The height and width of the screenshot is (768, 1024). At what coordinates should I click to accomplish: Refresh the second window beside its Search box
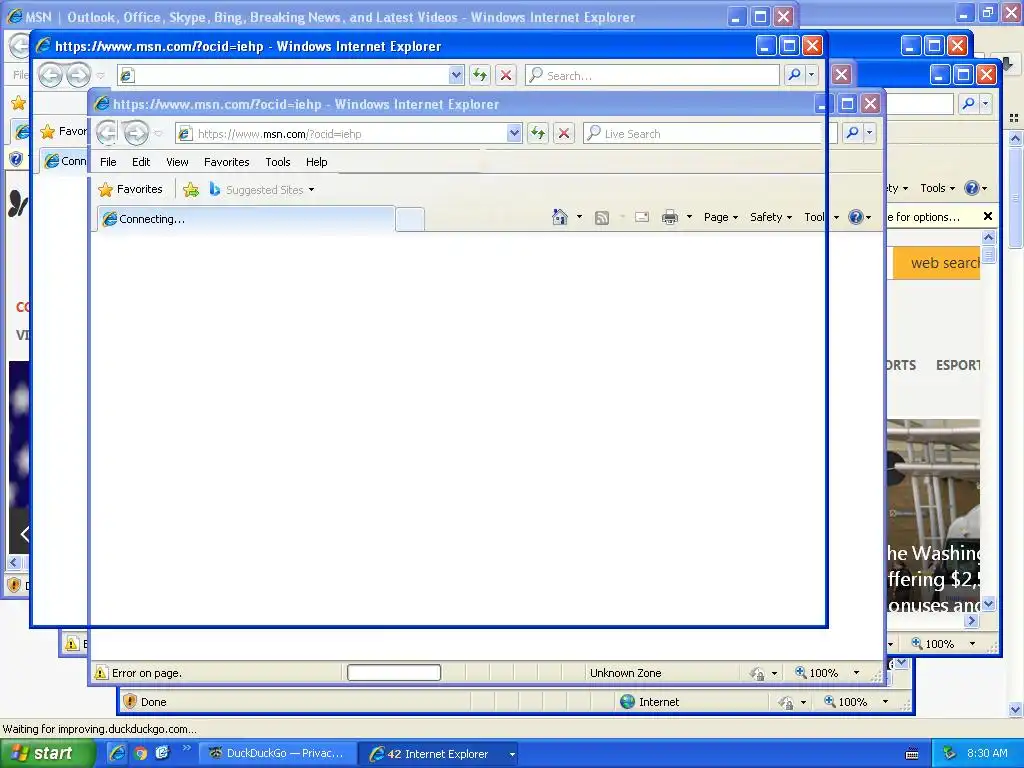tap(479, 75)
